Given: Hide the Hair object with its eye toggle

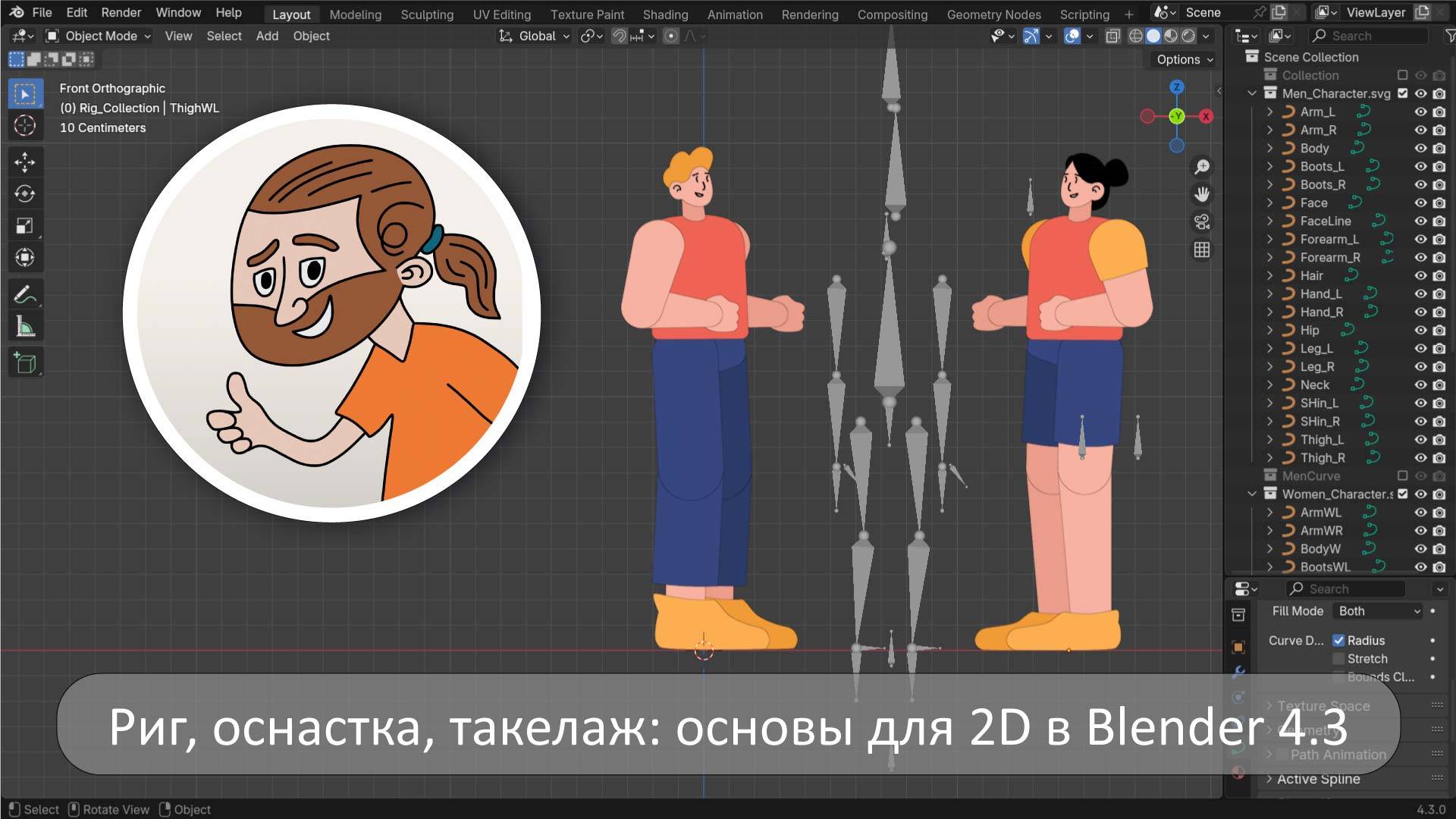Looking at the screenshot, I should [x=1420, y=275].
